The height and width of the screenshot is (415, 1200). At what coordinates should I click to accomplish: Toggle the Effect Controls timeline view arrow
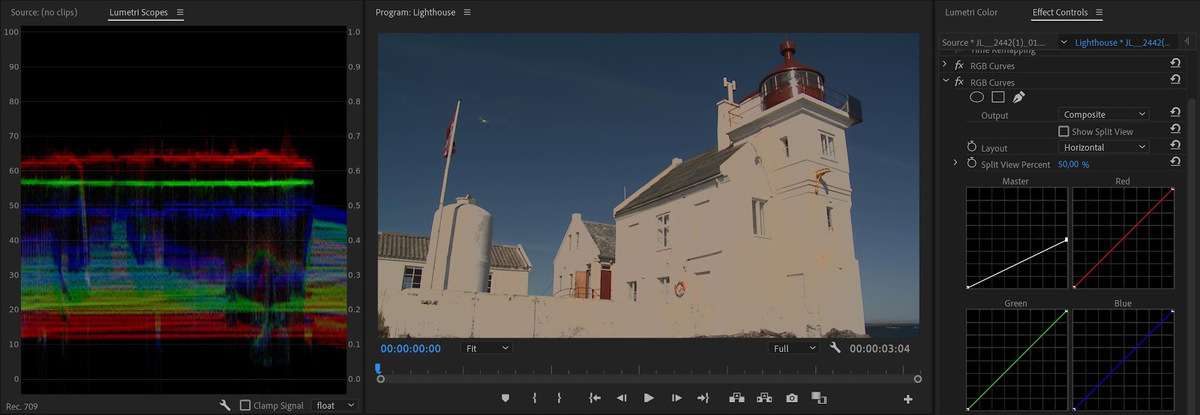pyautogui.click(x=1187, y=42)
